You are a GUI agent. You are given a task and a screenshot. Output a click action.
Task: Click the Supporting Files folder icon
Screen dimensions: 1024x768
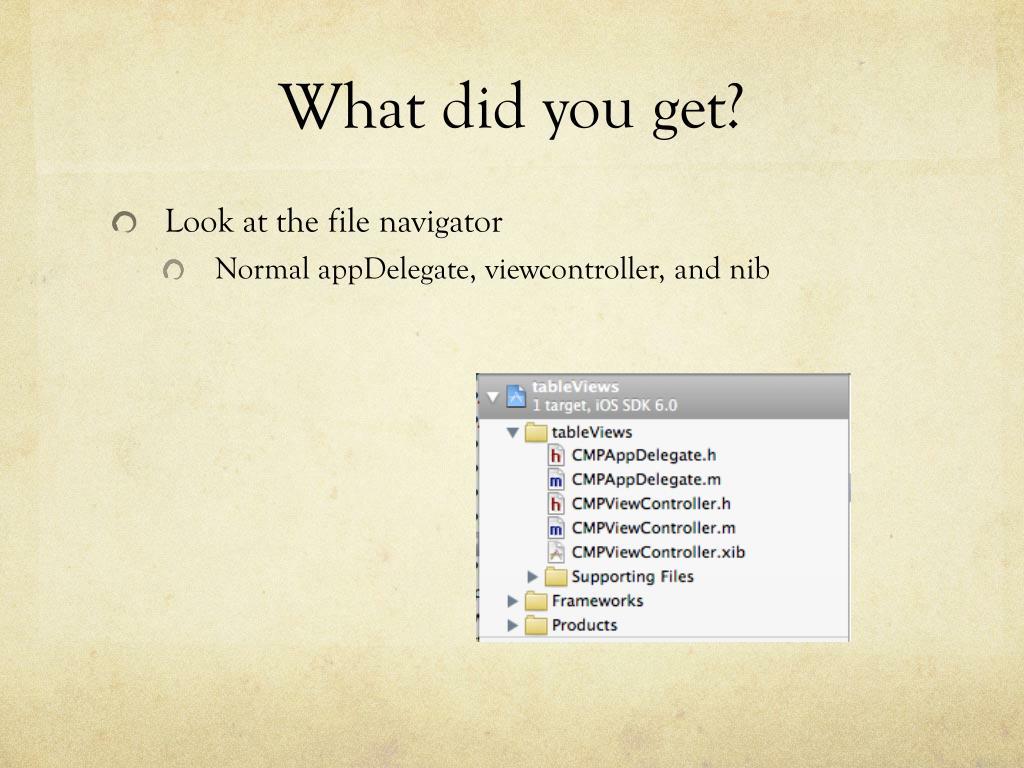point(556,577)
